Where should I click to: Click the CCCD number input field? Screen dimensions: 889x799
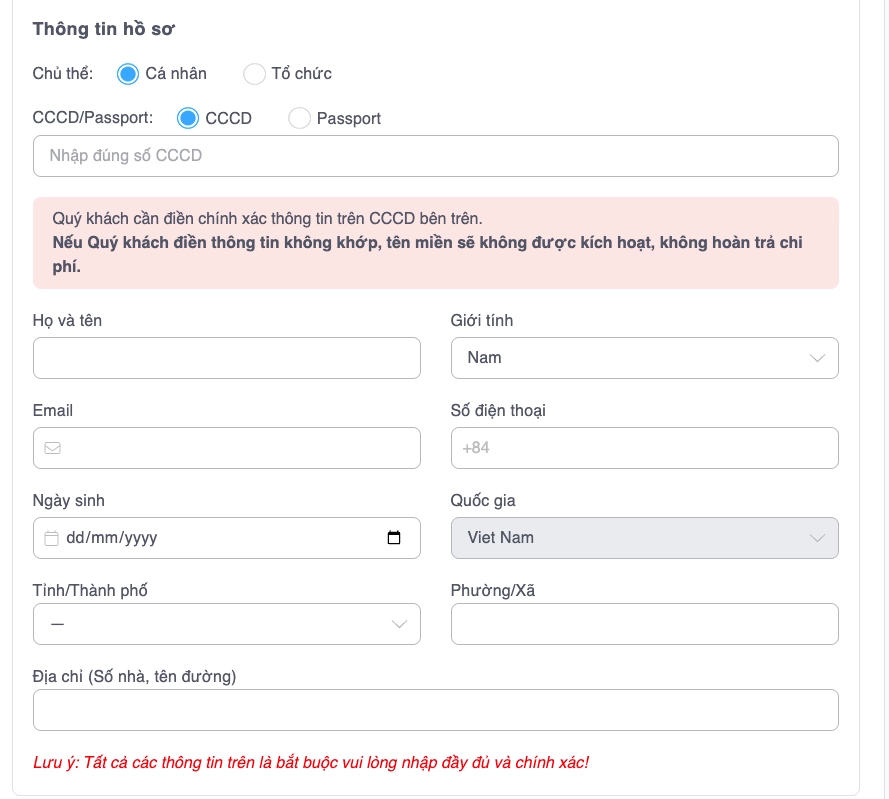coord(435,156)
